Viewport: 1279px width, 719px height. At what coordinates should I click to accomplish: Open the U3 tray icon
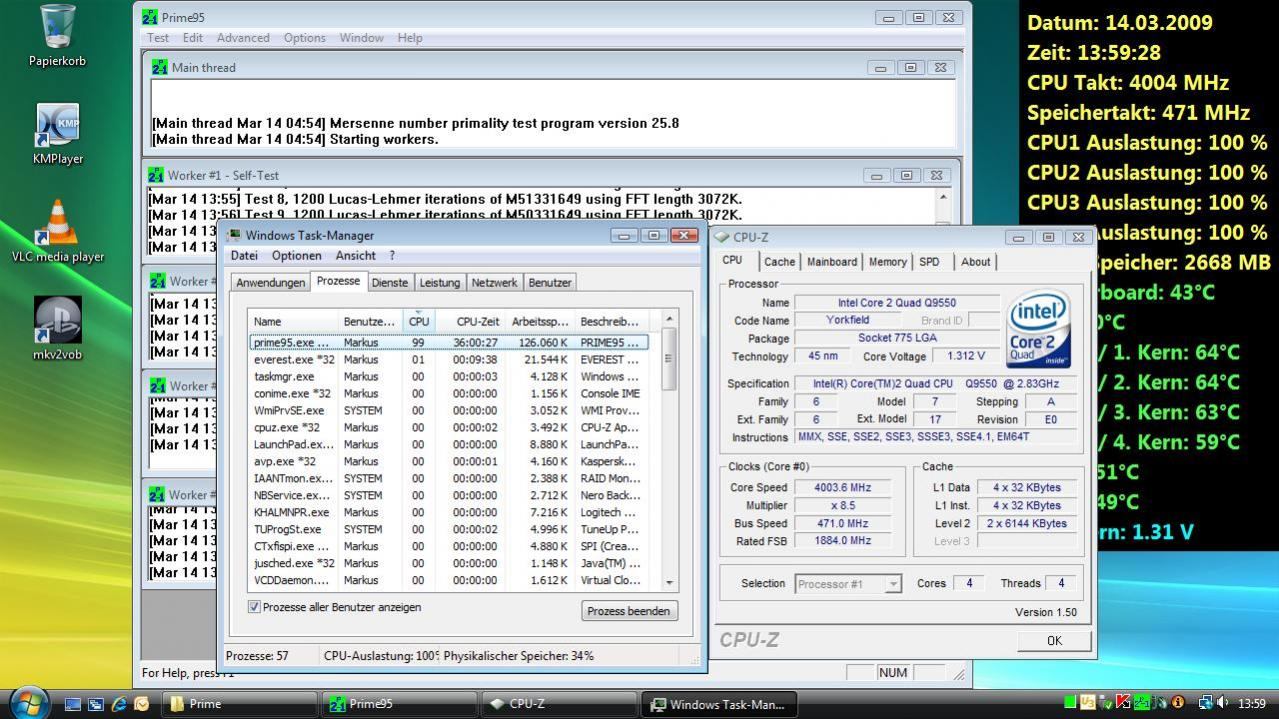[1088, 703]
